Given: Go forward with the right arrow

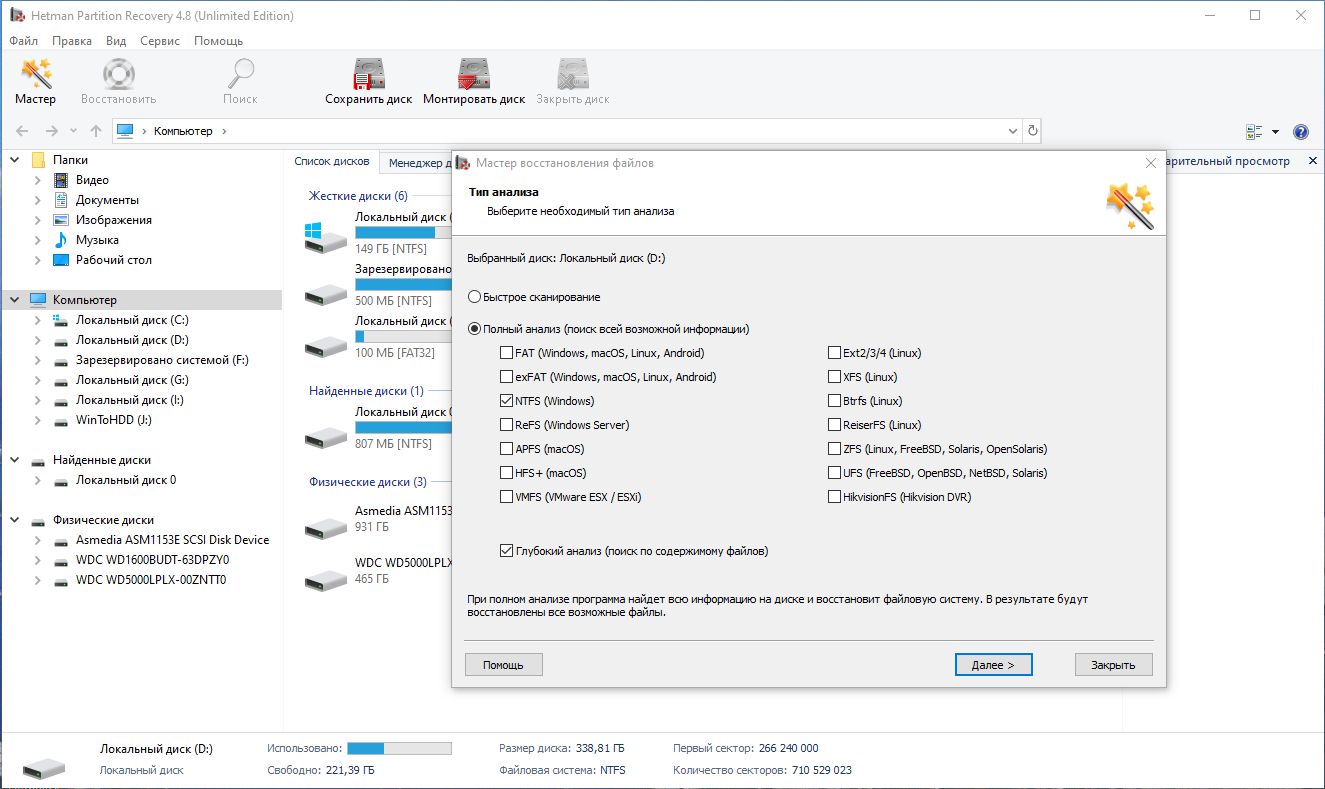Looking at the screenshot, I should point(52,131).
